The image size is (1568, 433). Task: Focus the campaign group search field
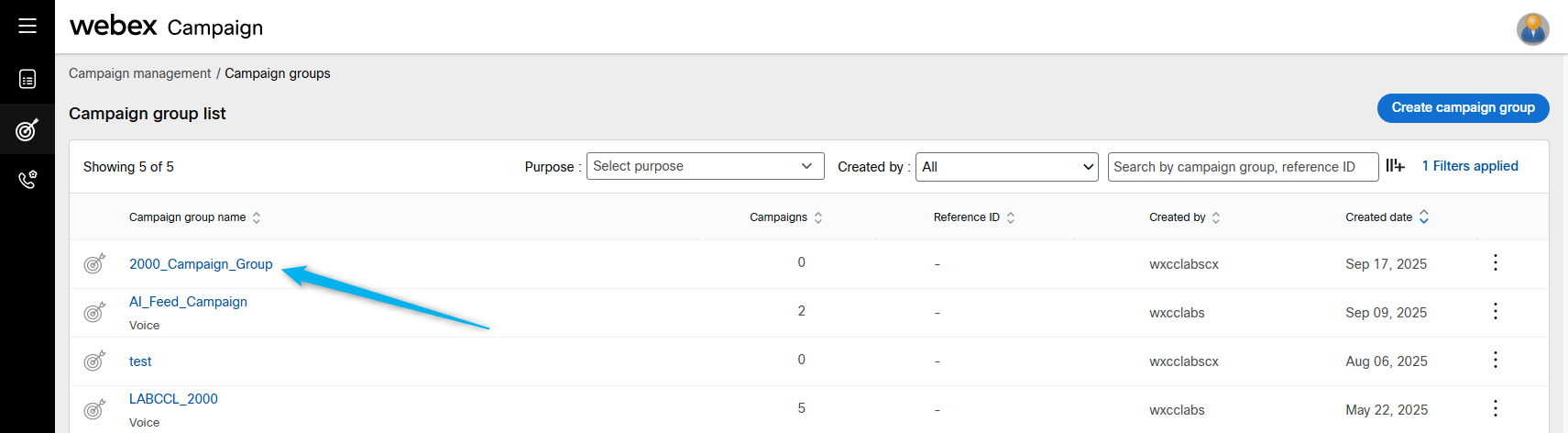1242,167
